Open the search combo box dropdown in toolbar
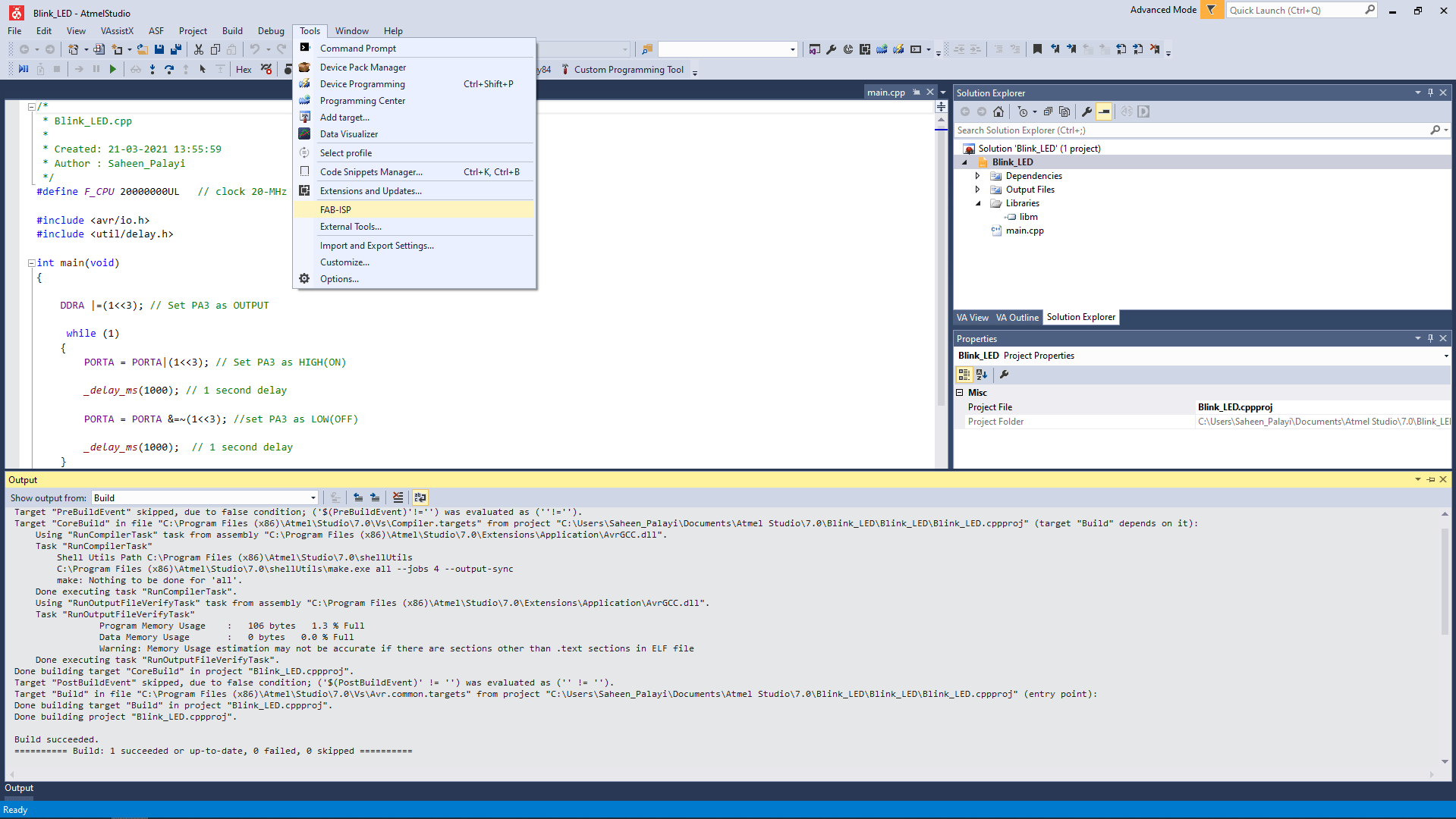This screenshot has width=1456, height=819. (x=792, y=49)
